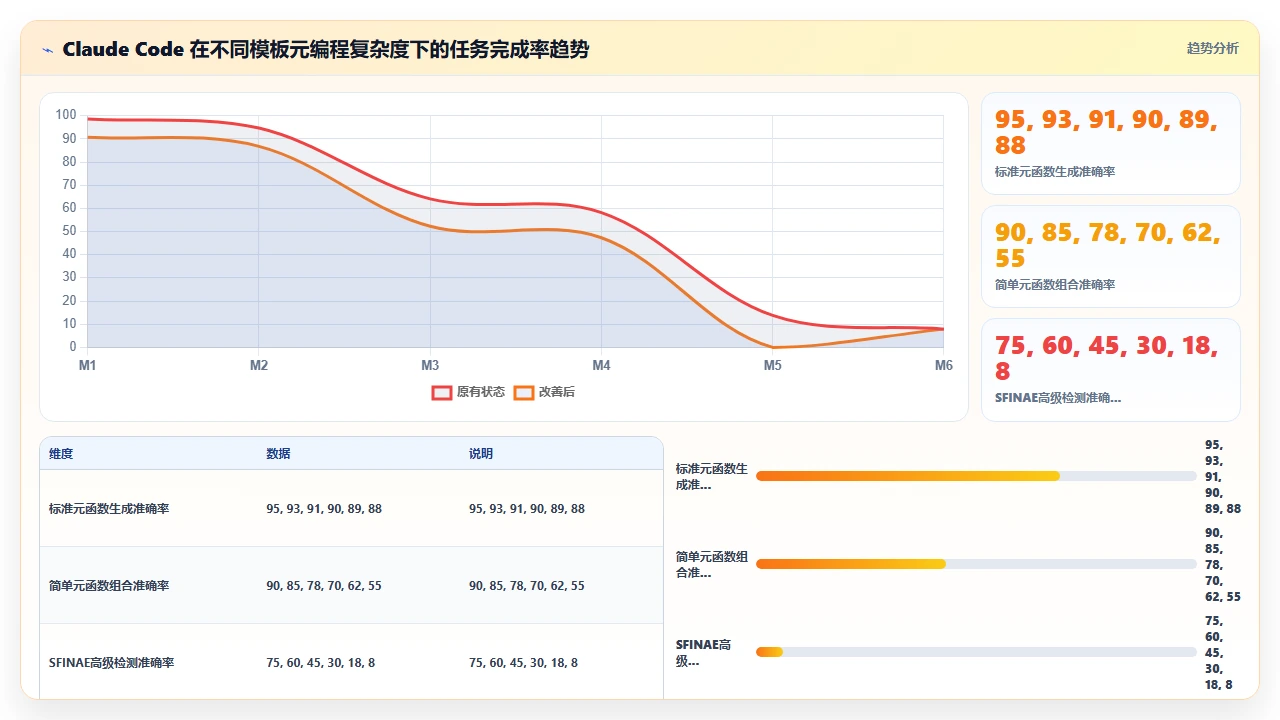Click the stacked 90, 85, 78 value right of the progress bar
The width and height of the screenshot is (1280, 720).
pos(1223,565)
